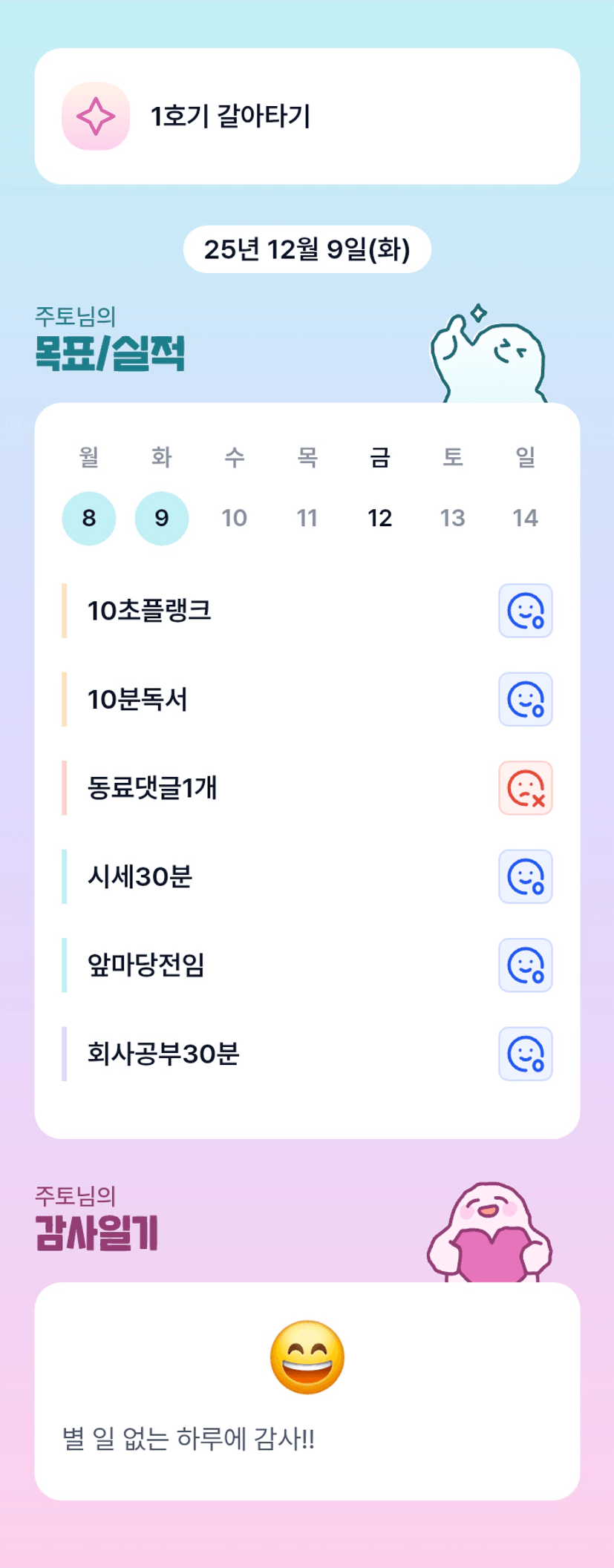
Task: Toggle smiley status for 10초플랭크
Action: click(525, 611)
